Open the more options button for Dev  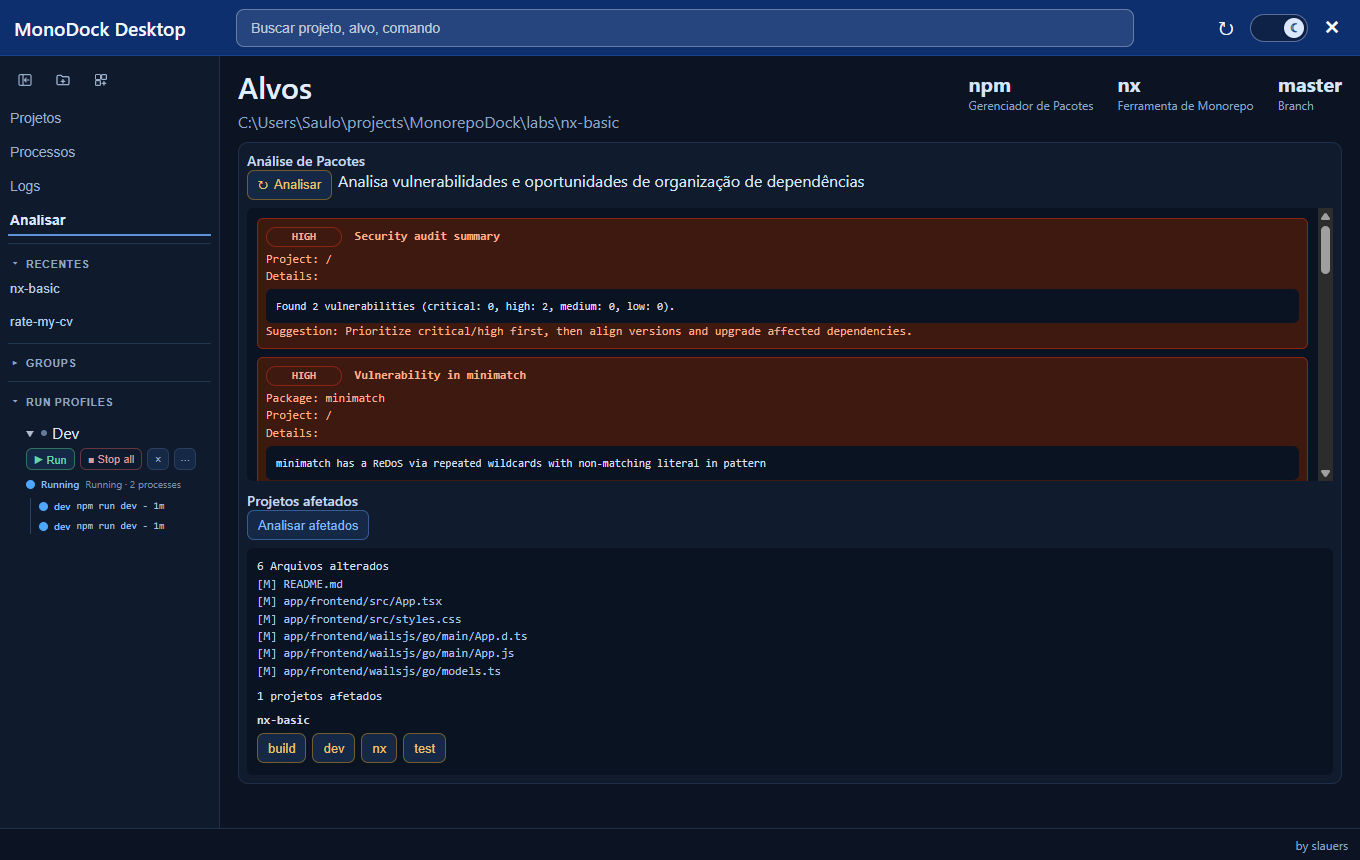coord(185,459)
